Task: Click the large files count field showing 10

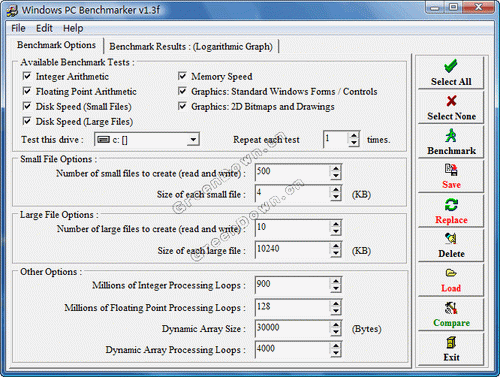Action: 293,228
